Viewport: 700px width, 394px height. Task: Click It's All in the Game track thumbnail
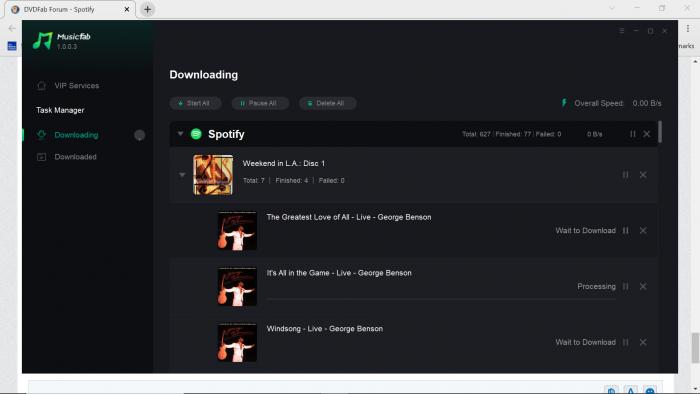click(237, 286)
